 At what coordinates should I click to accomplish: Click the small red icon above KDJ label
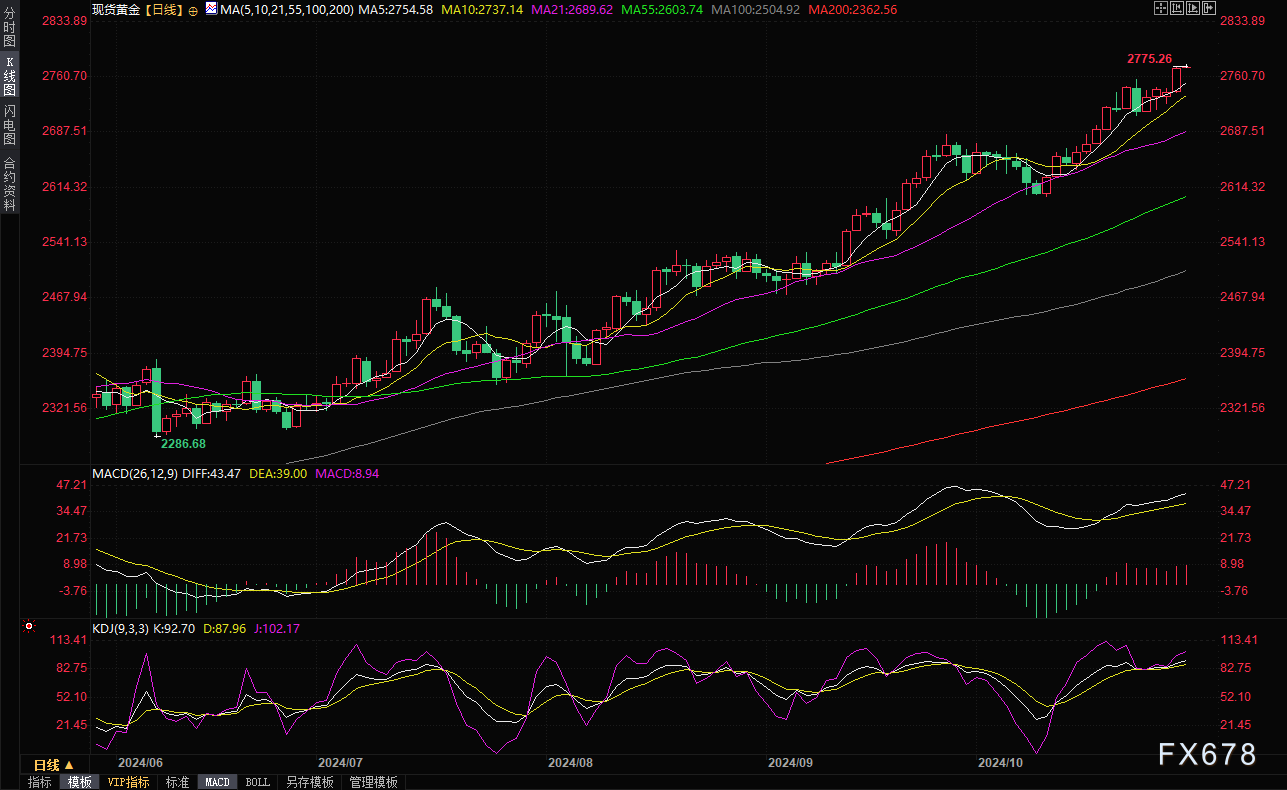click(28, 627)
